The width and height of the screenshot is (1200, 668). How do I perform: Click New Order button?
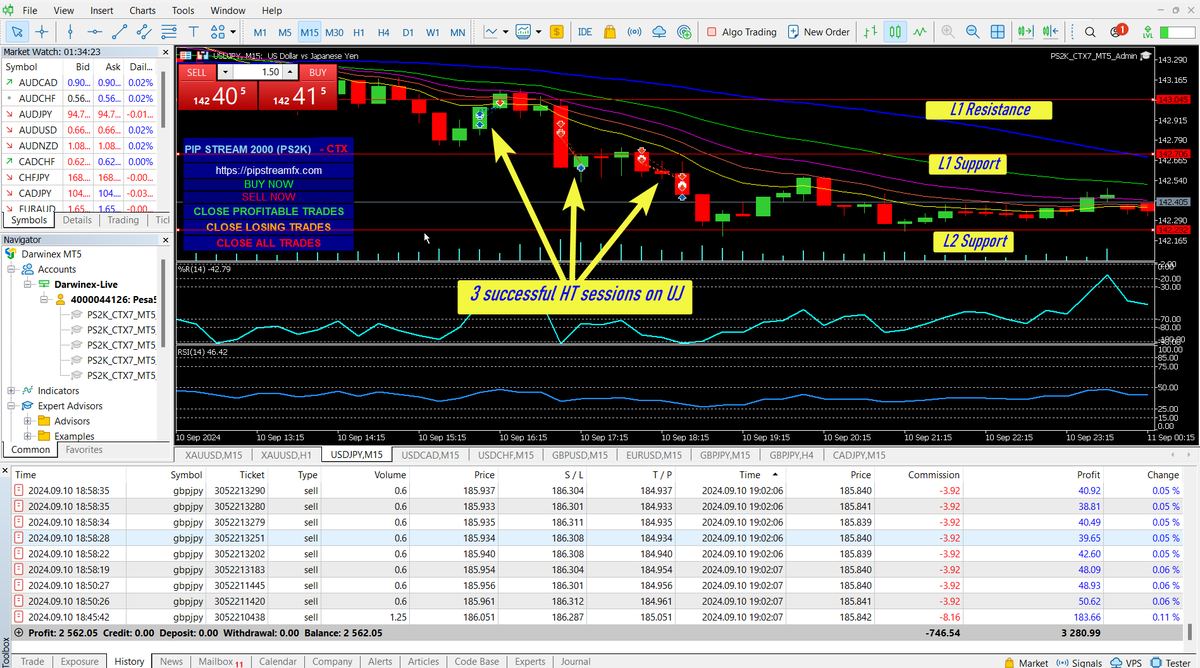(818, 32)
